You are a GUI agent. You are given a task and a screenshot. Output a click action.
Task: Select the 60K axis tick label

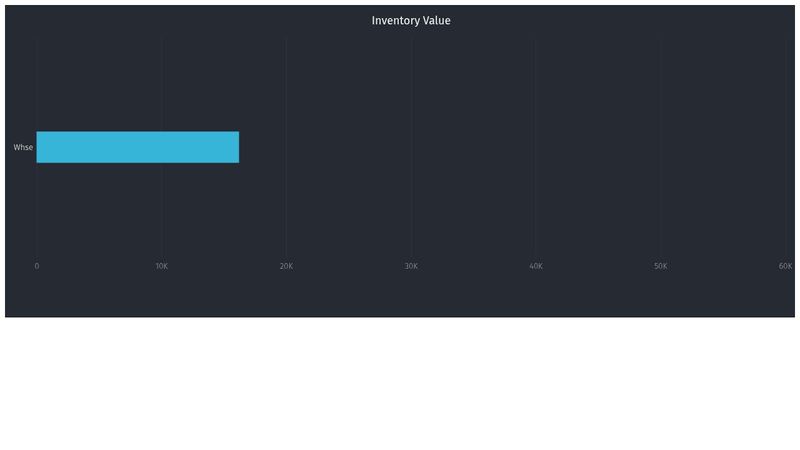[x=785, y=266]
